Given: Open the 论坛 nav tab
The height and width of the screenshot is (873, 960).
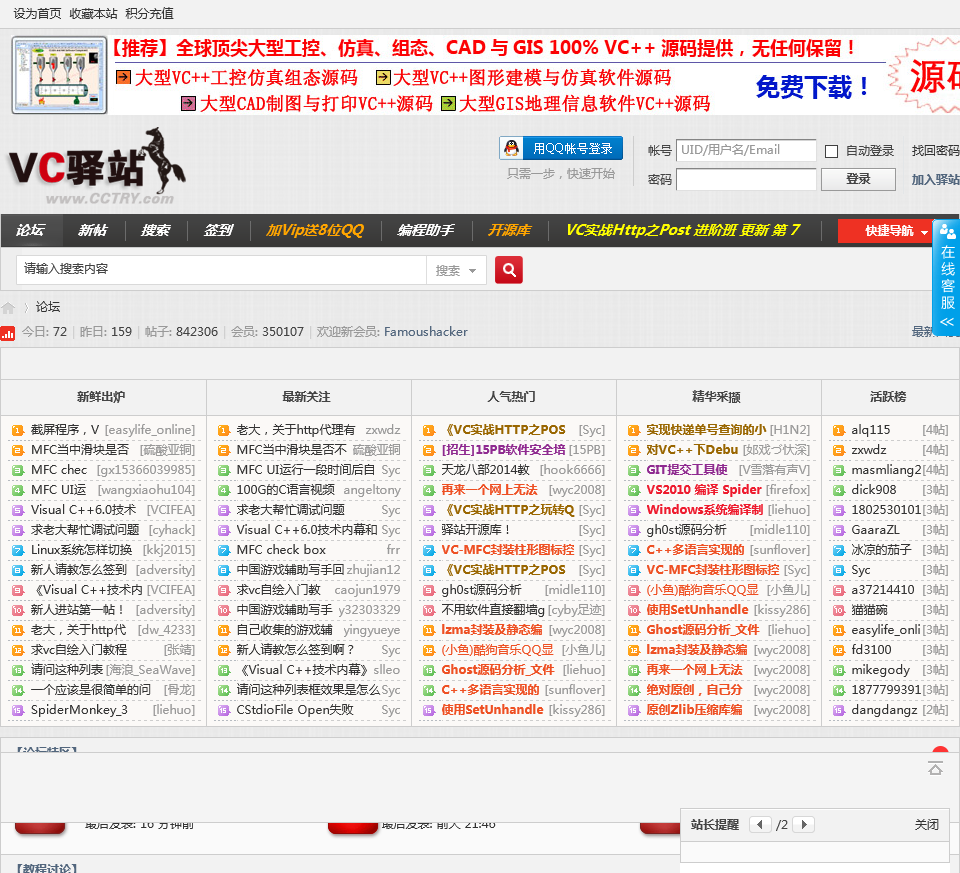Looking at the screenshot, I should pyautogui.click(x=31, y=230).
